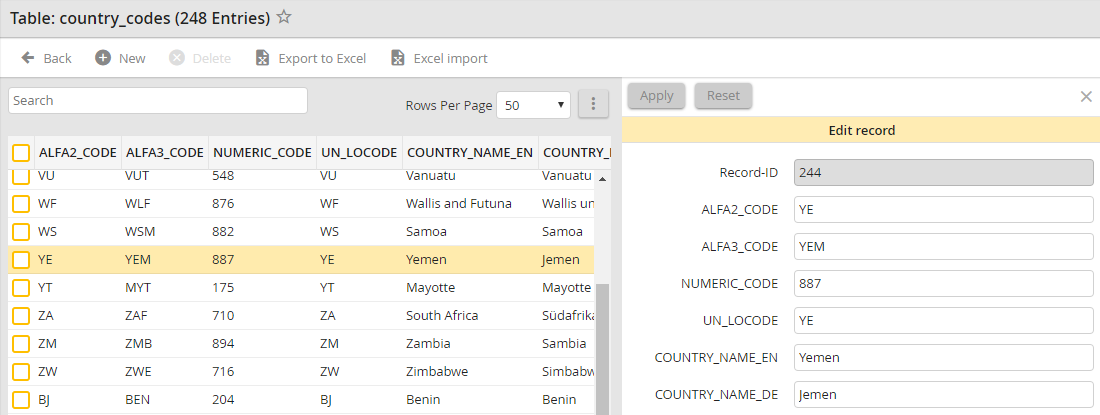Image resolution: width=1100 pixels, height=415 pixels.
Task: Sort by UN_LOCODE column header
Action: point(359,153)
